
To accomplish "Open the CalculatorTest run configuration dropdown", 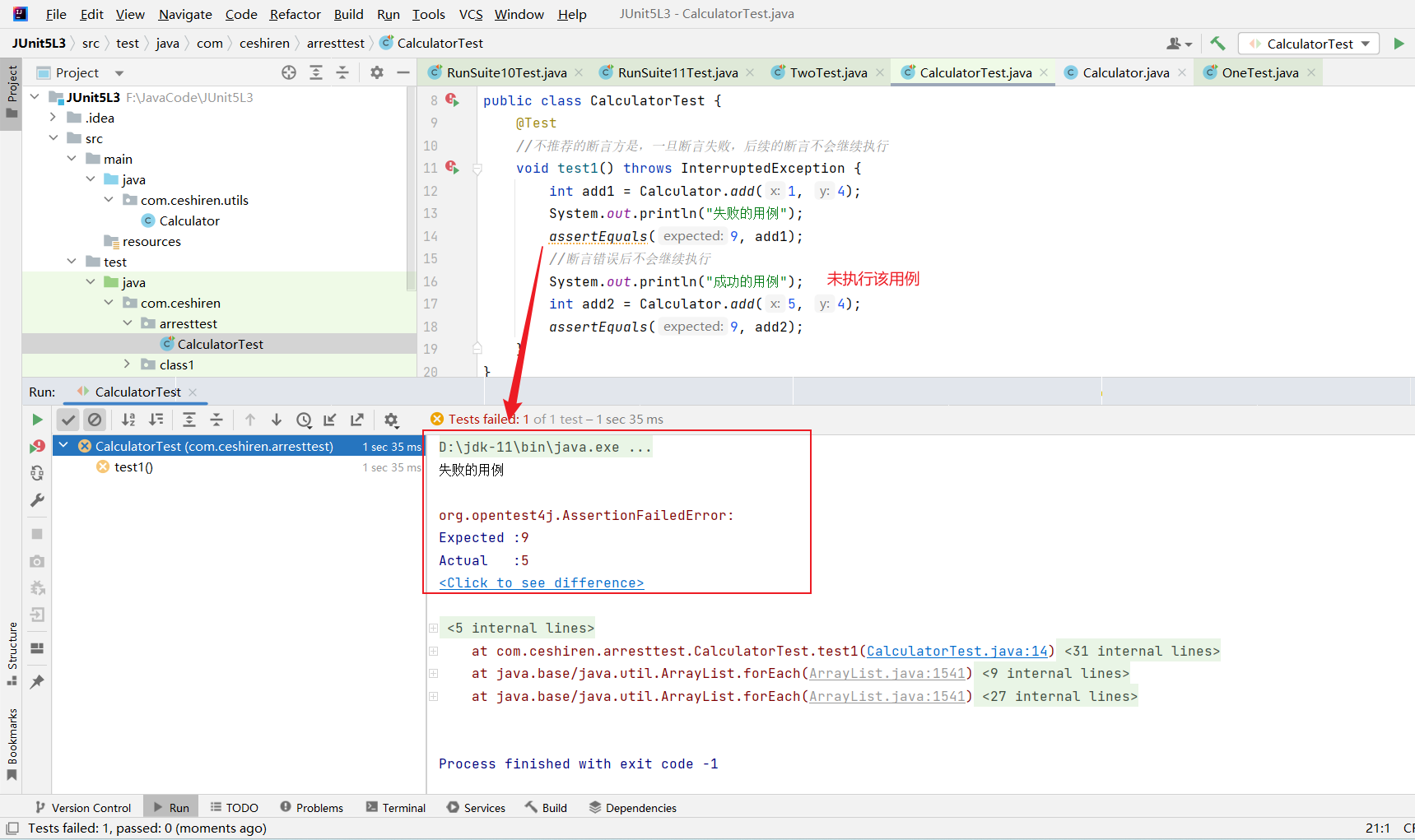I will pyautogui.click(x=1309, y=44).
